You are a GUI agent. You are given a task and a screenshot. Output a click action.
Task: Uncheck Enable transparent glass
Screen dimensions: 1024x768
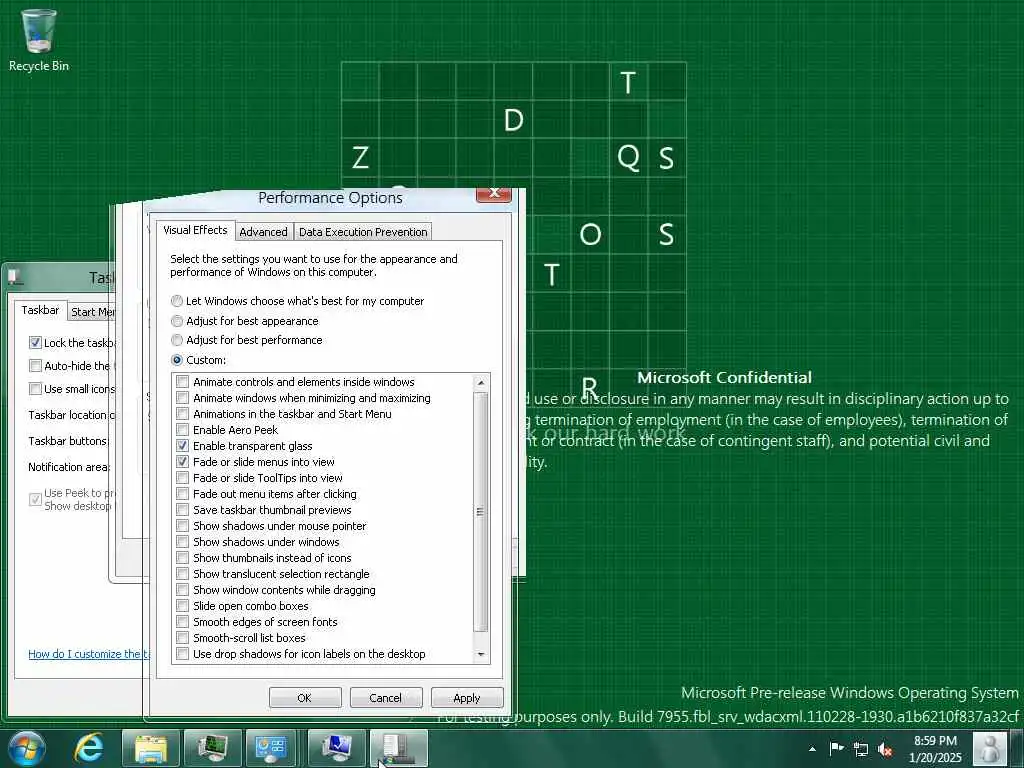click(x=183, y=446)
